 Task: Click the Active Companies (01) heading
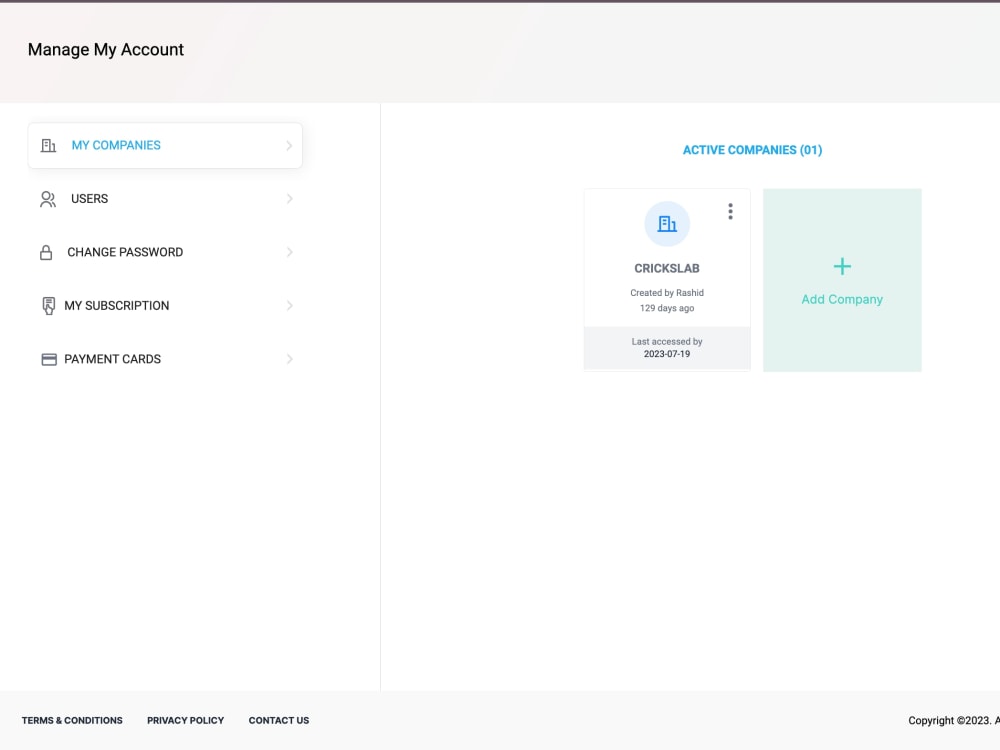click(753, 151)
